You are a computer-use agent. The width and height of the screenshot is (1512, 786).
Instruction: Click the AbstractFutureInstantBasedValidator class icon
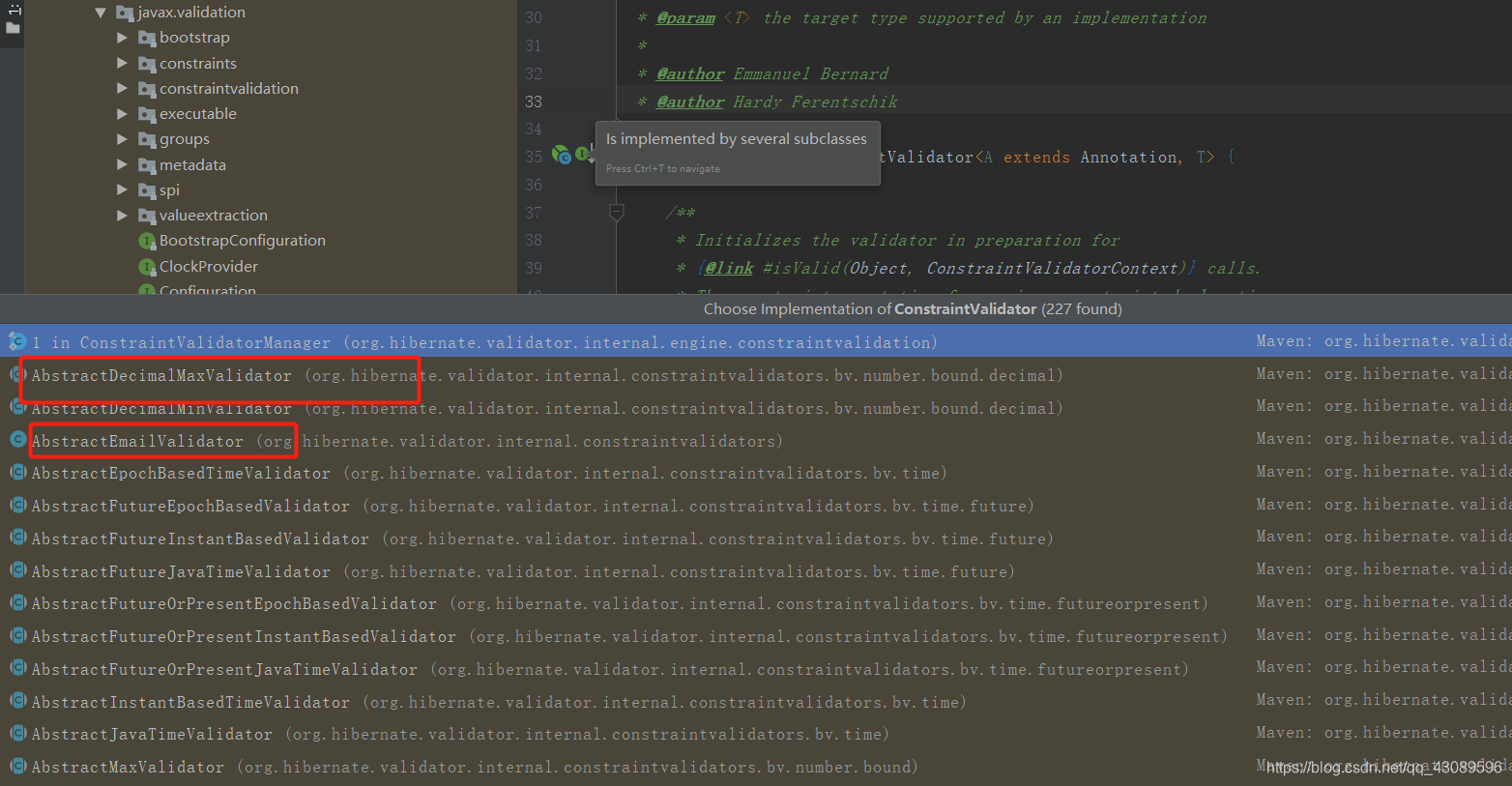pos(17,538)
